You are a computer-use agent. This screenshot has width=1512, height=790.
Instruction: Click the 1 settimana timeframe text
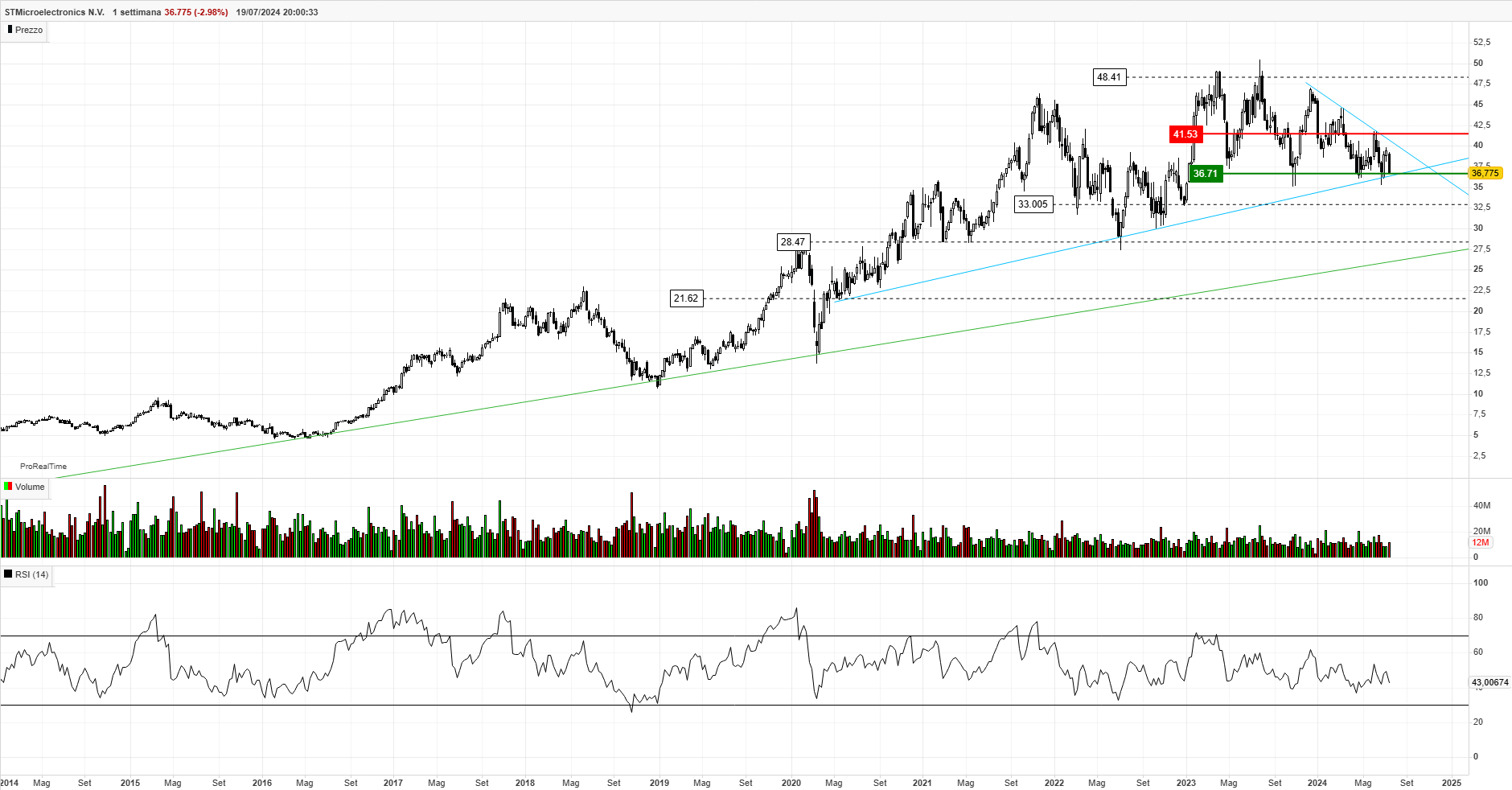pyautogui.click(x=137, y=12)
